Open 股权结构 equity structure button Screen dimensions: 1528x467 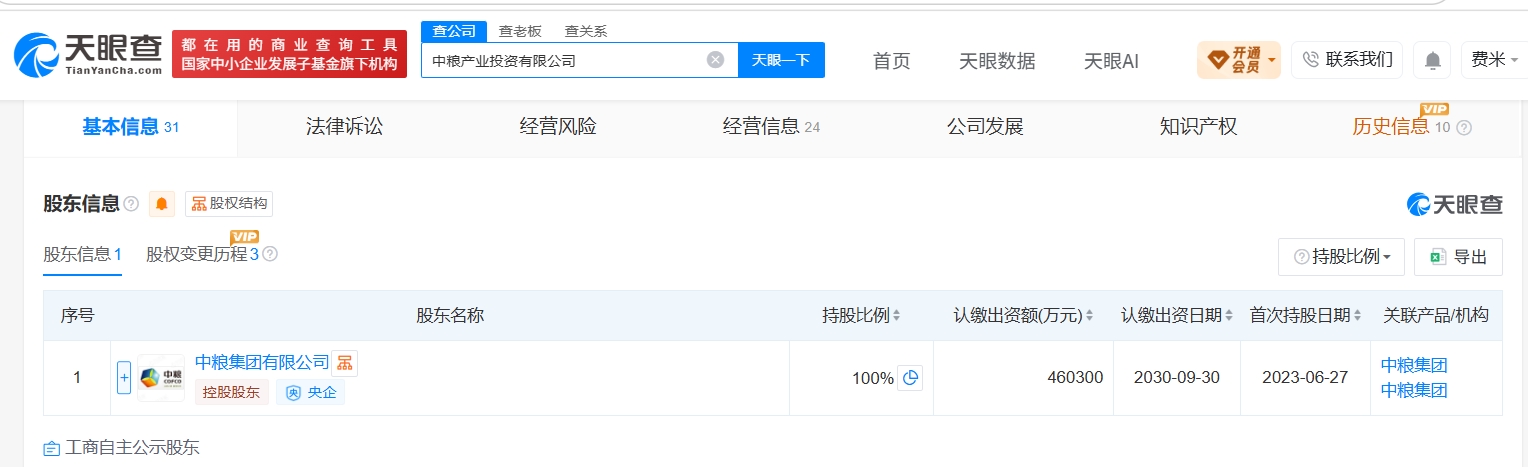[x=229, y=204]
